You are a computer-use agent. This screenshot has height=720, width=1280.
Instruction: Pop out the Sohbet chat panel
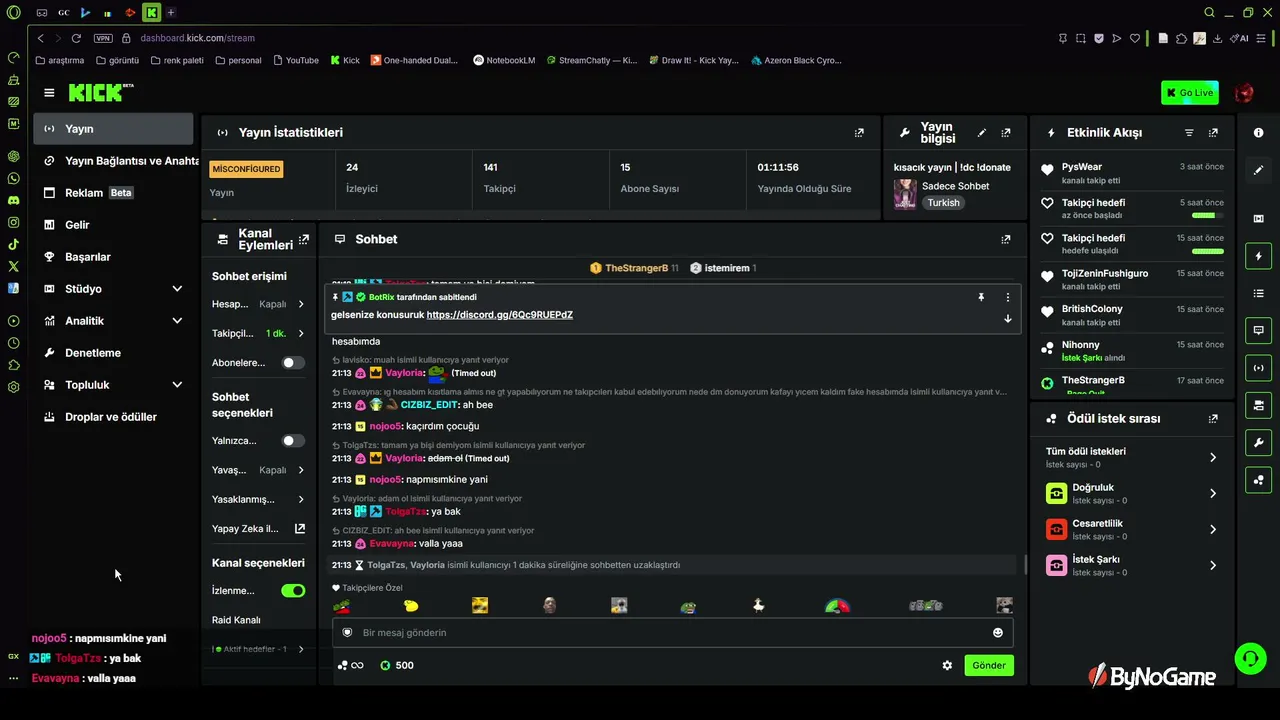pyautogui.click(x=1006, y=240)
